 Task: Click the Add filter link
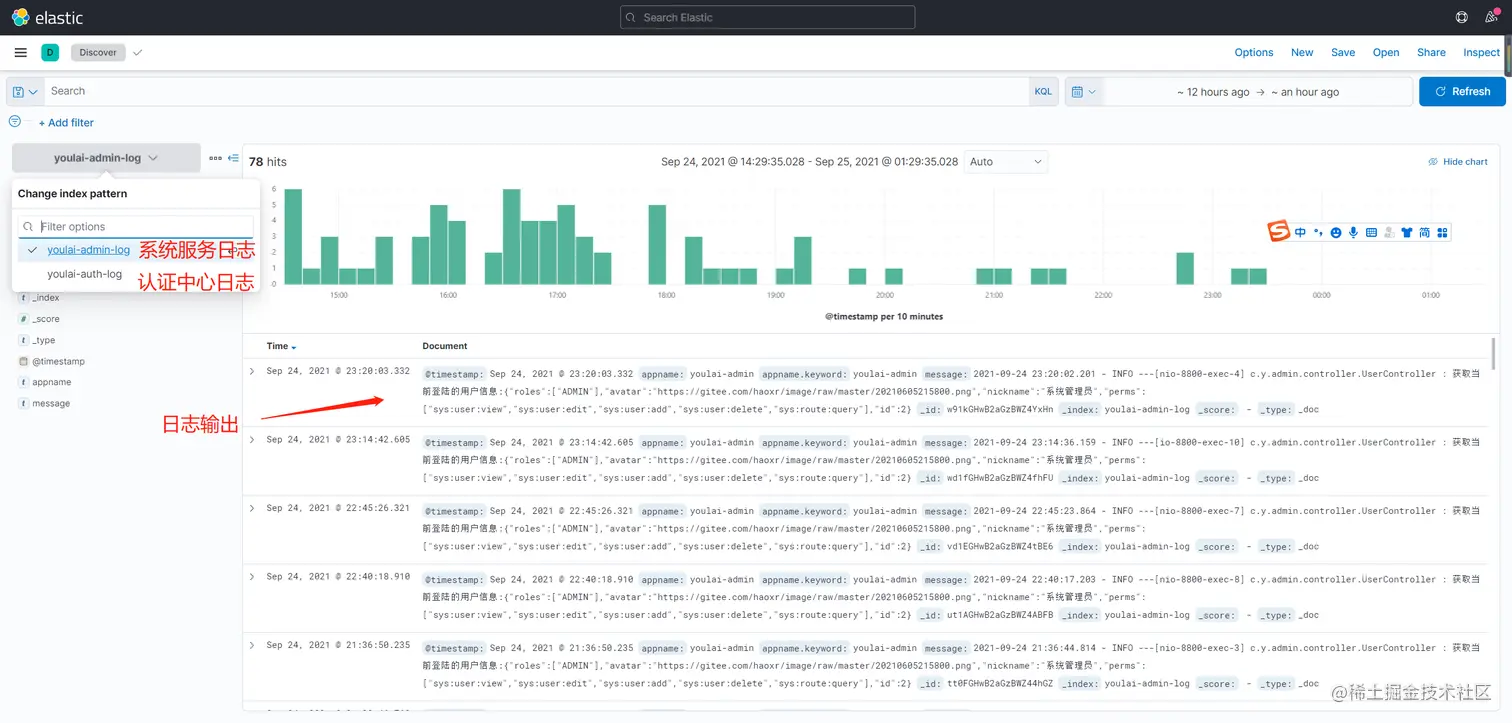66,122
